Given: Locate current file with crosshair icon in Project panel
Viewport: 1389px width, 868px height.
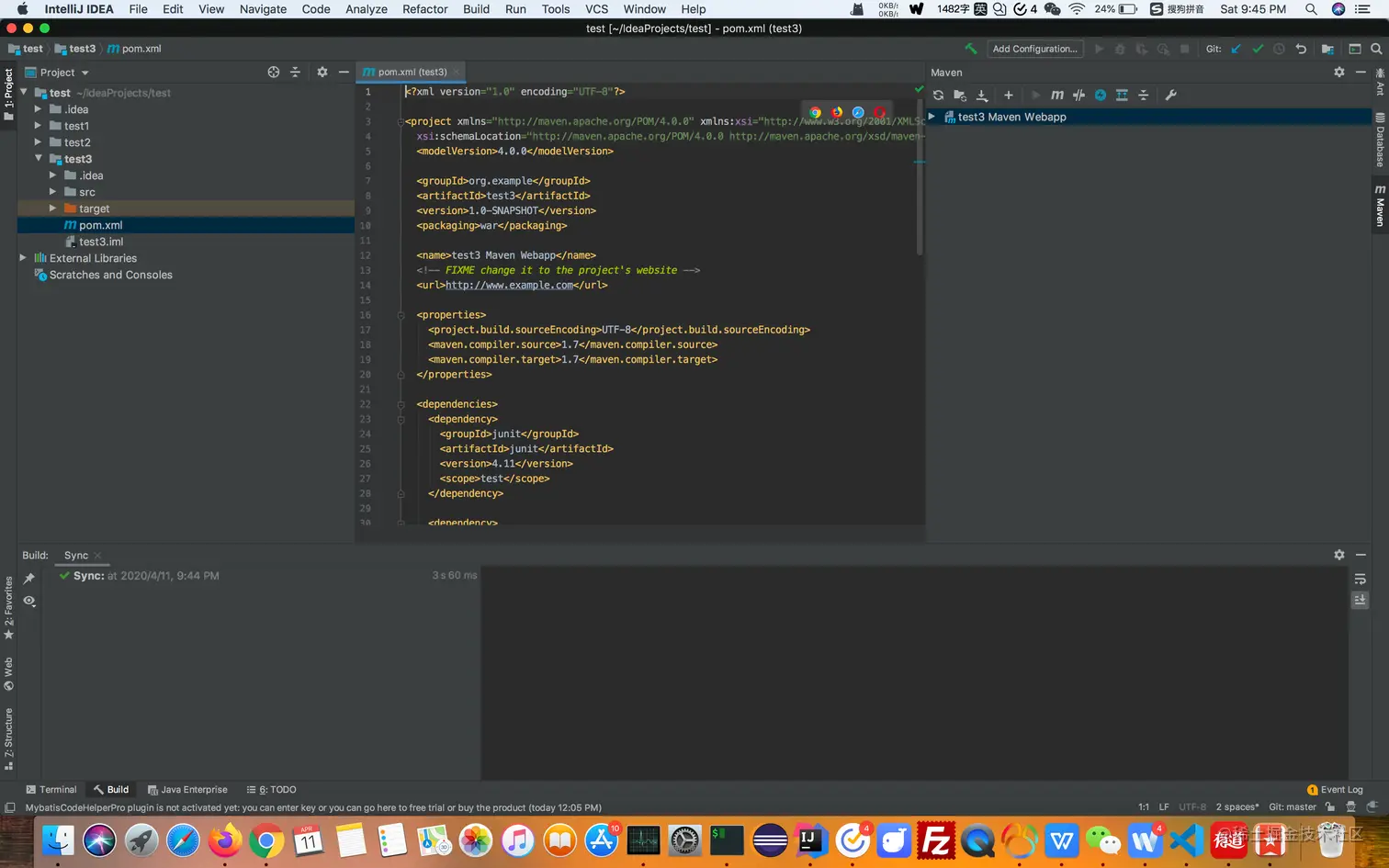Looking at the screenshot, I should click(x=273, y=73).
